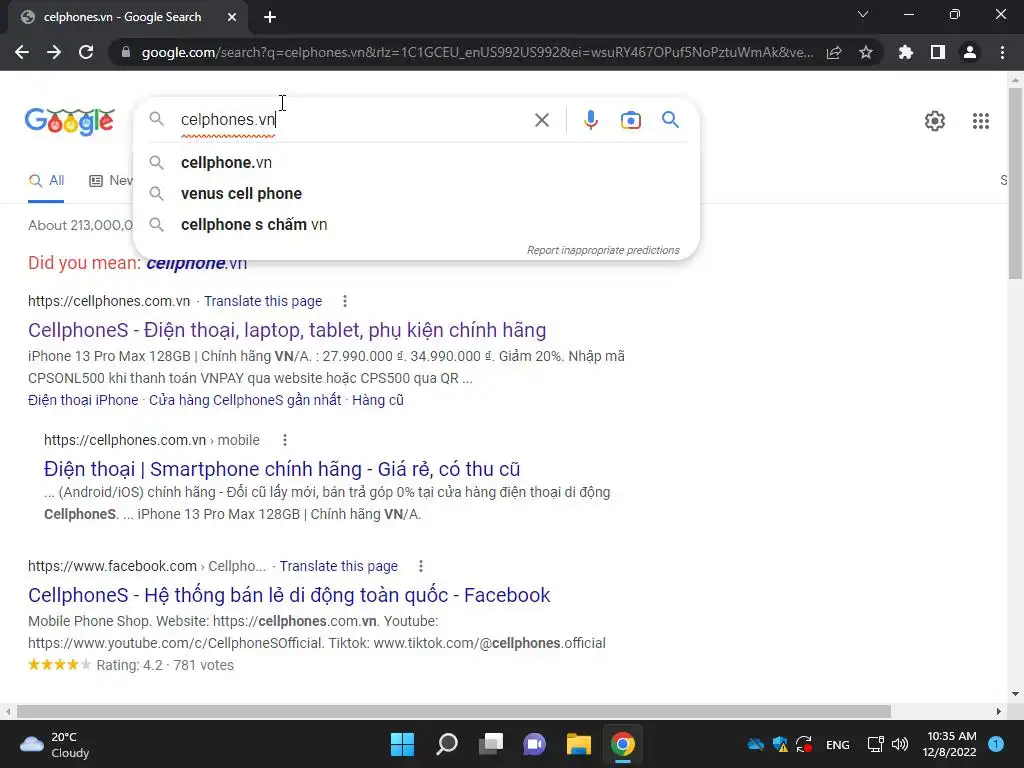Viewport: 1024px width, 768px height.
Task: Translate the cellphones.com.vn result page
Action: [x=263, y=301]
